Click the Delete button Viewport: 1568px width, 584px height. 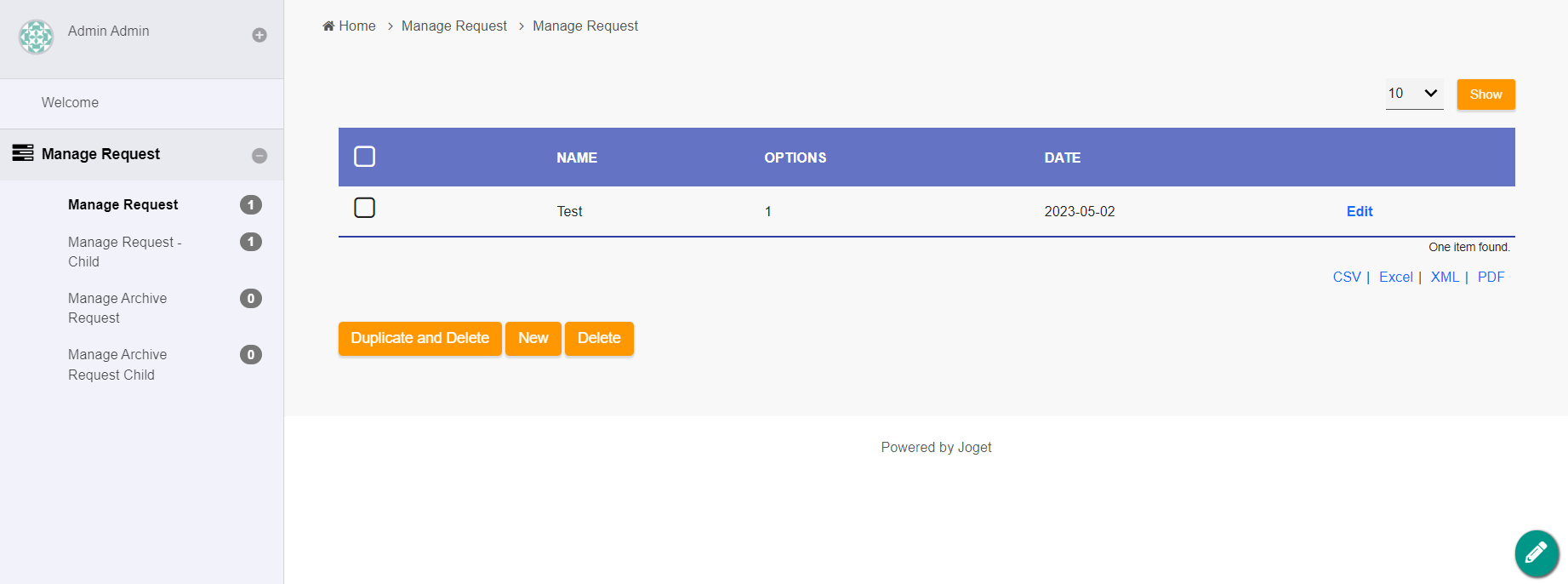point(599,338)
